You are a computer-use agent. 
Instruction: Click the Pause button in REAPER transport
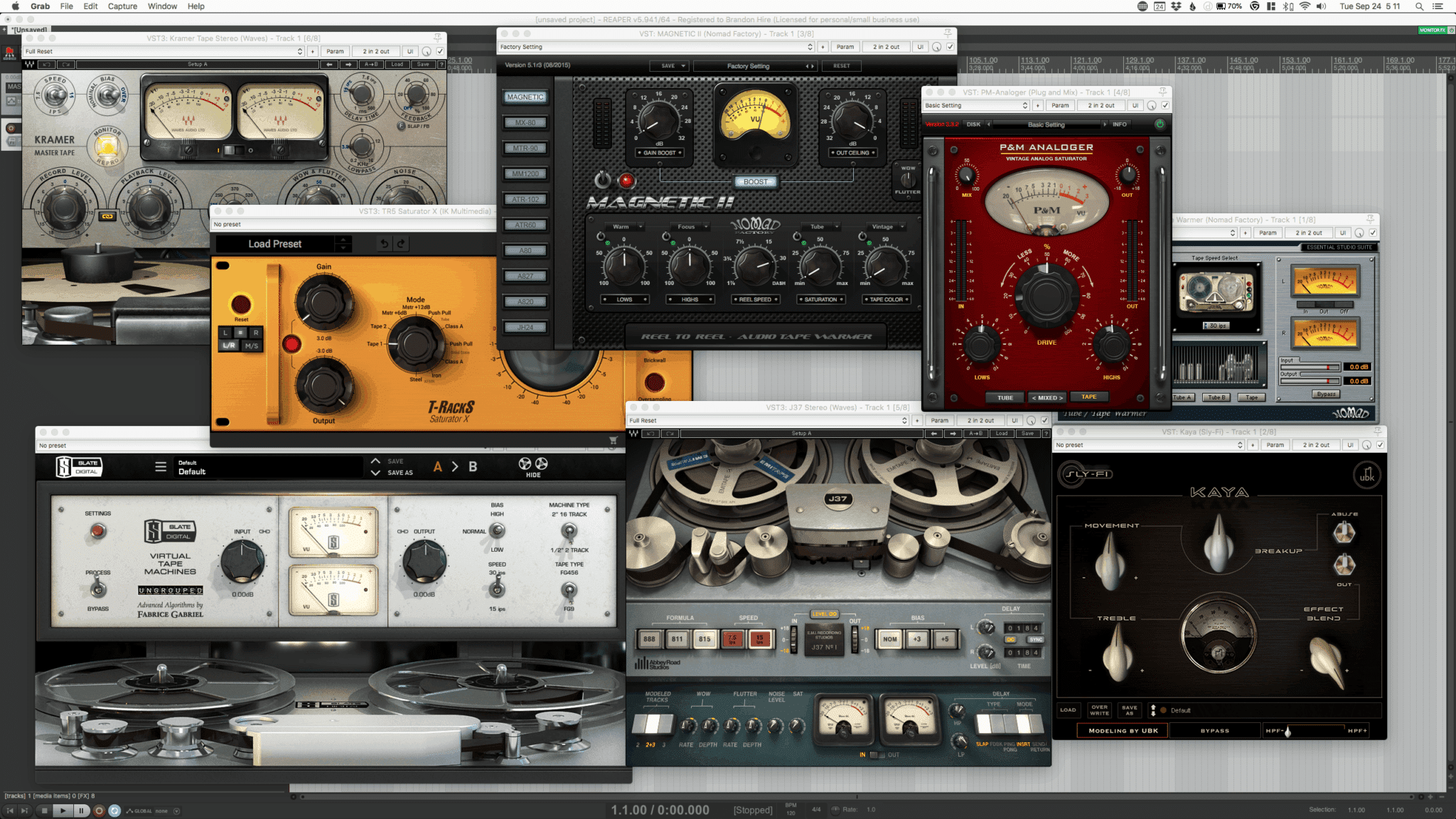click(x=81, y=810)
